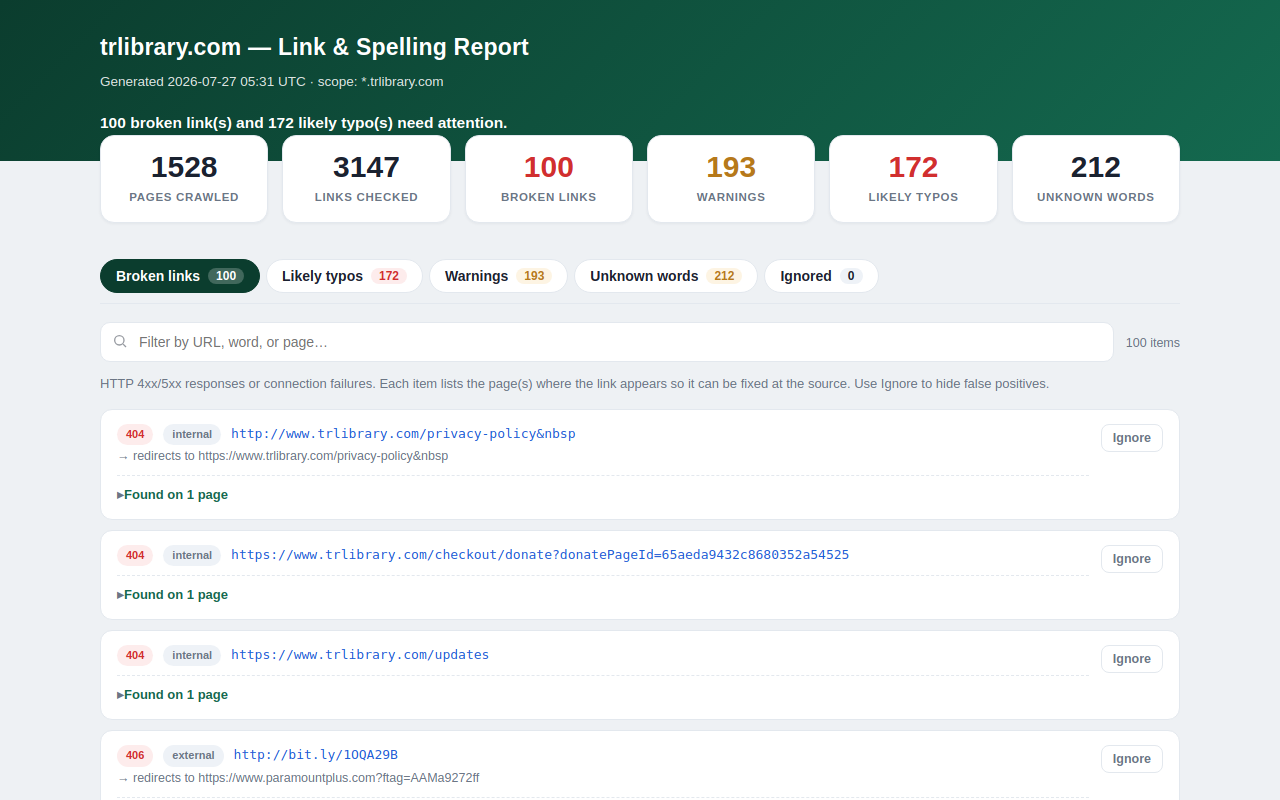Image resolution: width=1280 pixels, height=800 pixels.
Task: Open the Likely typos tab
Action: pyautogui.click(x=344, y=276)
